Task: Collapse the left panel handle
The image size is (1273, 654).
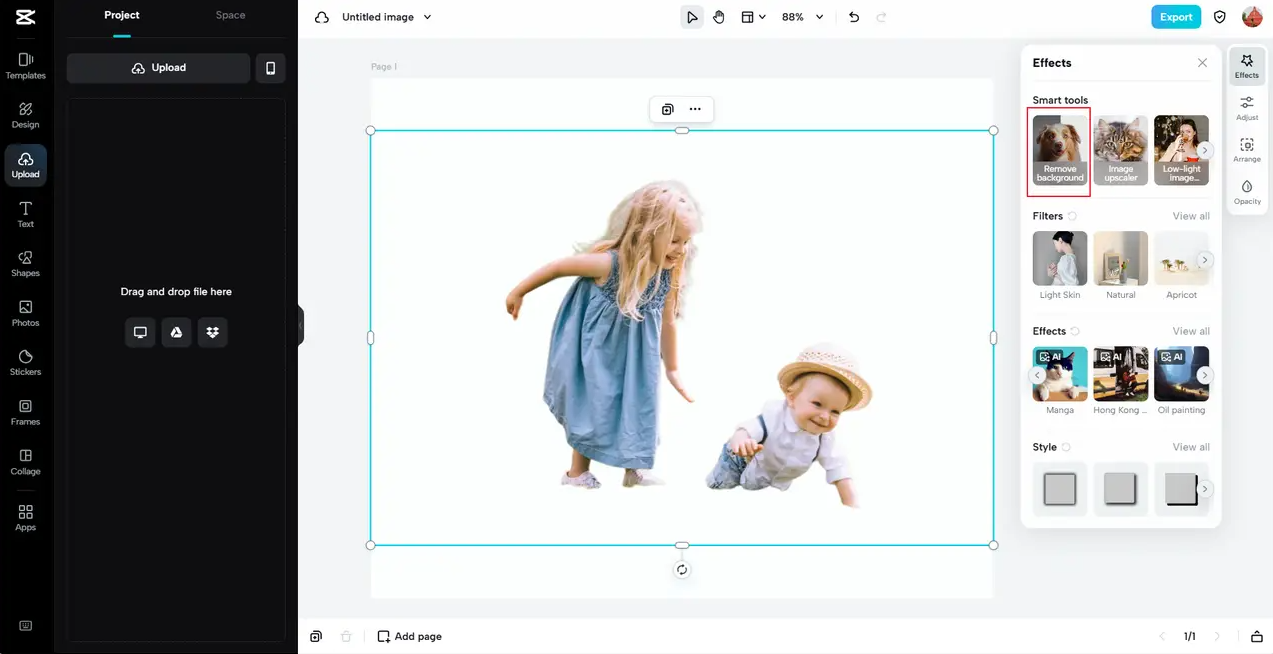Action: [300, 326]
